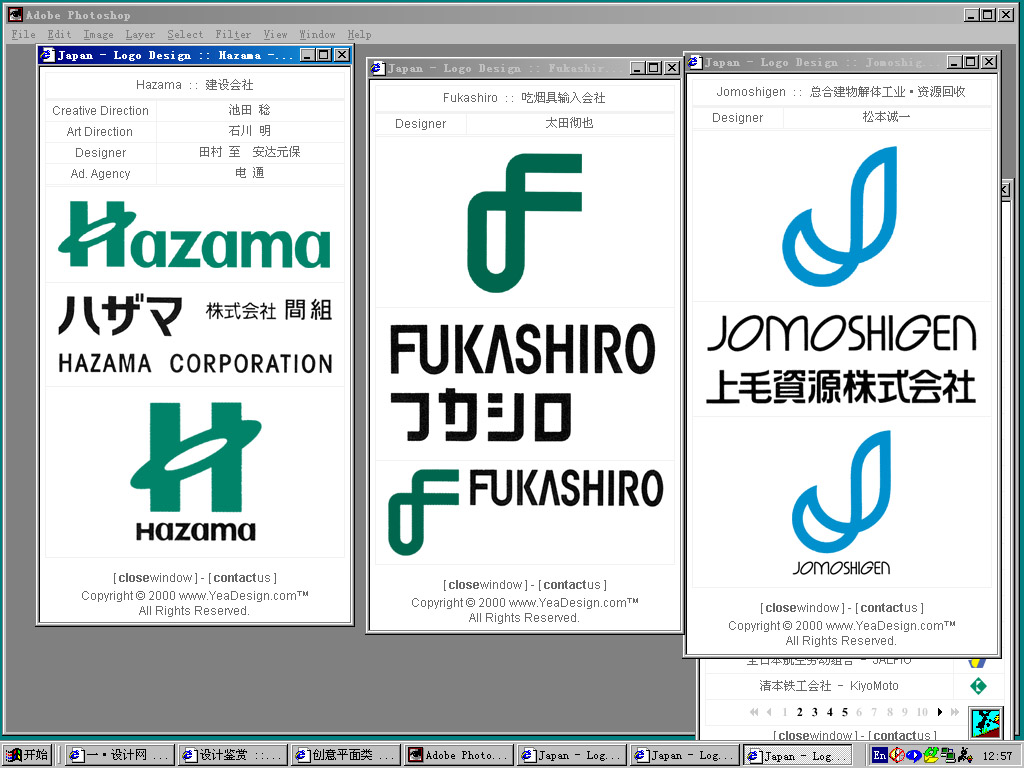Click the Hazama :: 建设会社 heading
The width and height of the screenshot is (1024, 768).
pos(195,85)
